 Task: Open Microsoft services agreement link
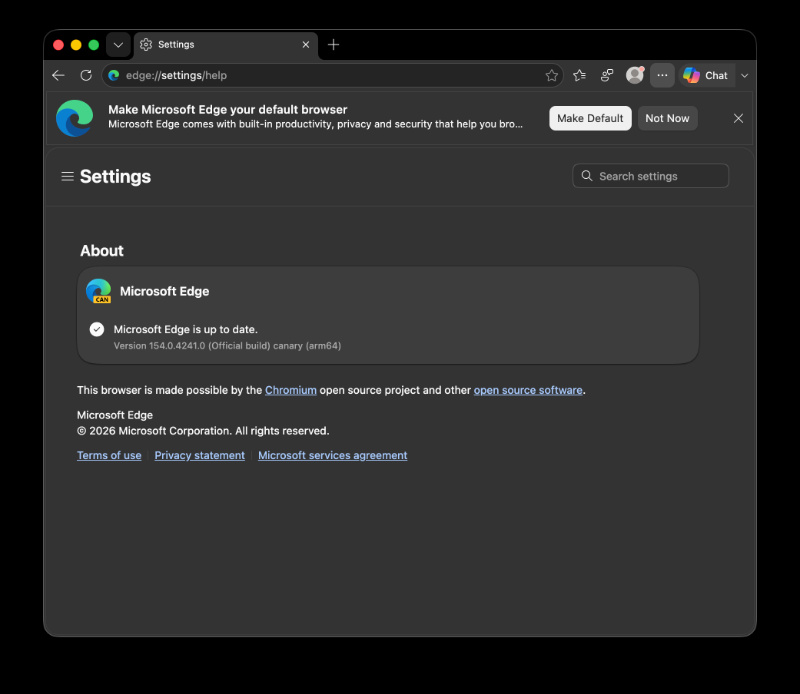click(x=333, y=455)
